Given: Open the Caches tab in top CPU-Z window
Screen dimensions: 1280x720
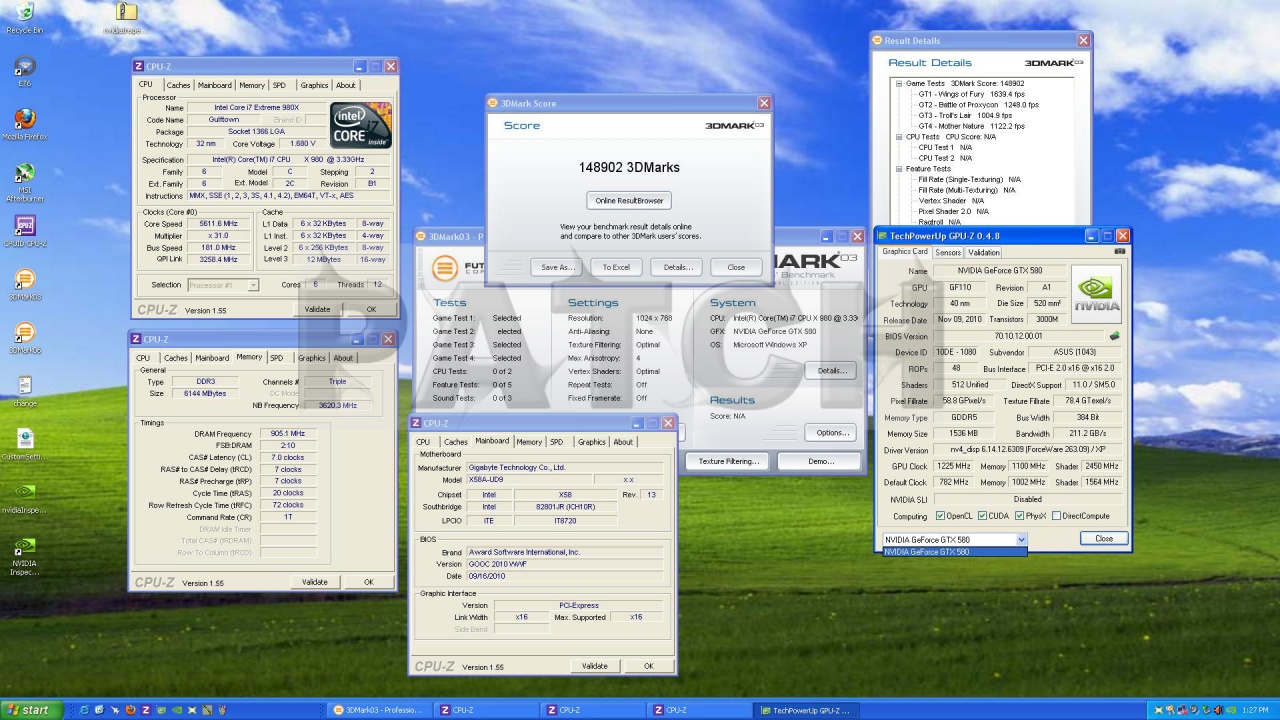Looking at the screenshot, I should pos(178,85).
